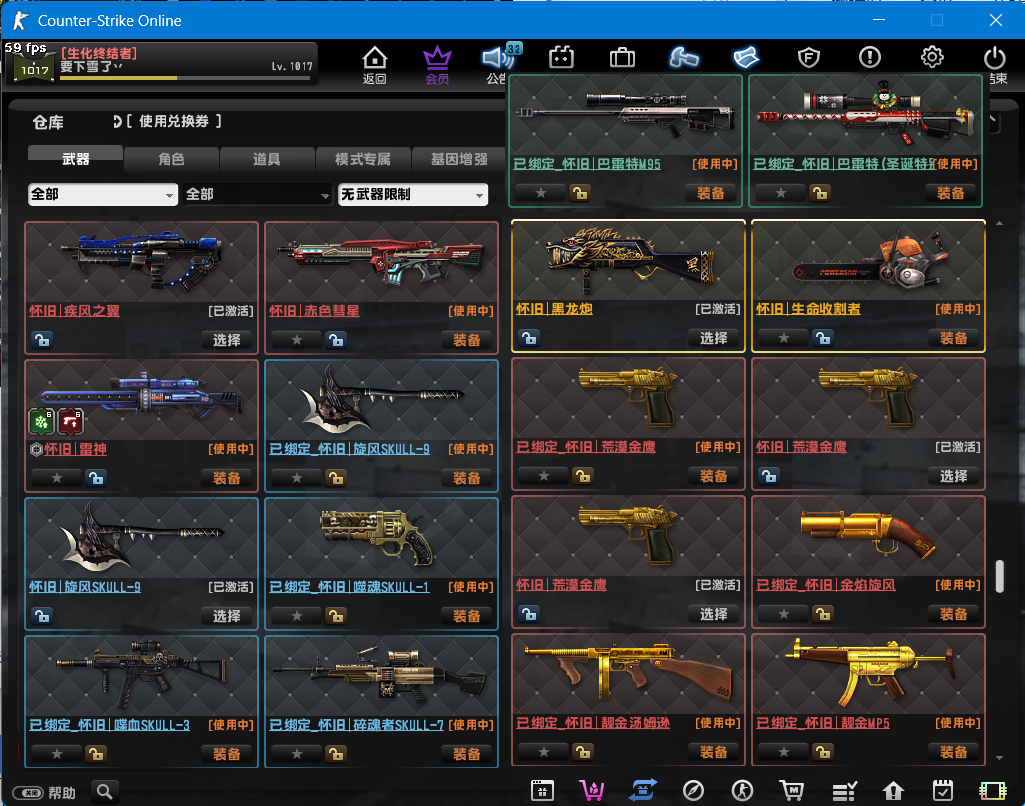Click the scroll up arrow at list top
The image size is (1025, 806).
(x=1000, y=224)
